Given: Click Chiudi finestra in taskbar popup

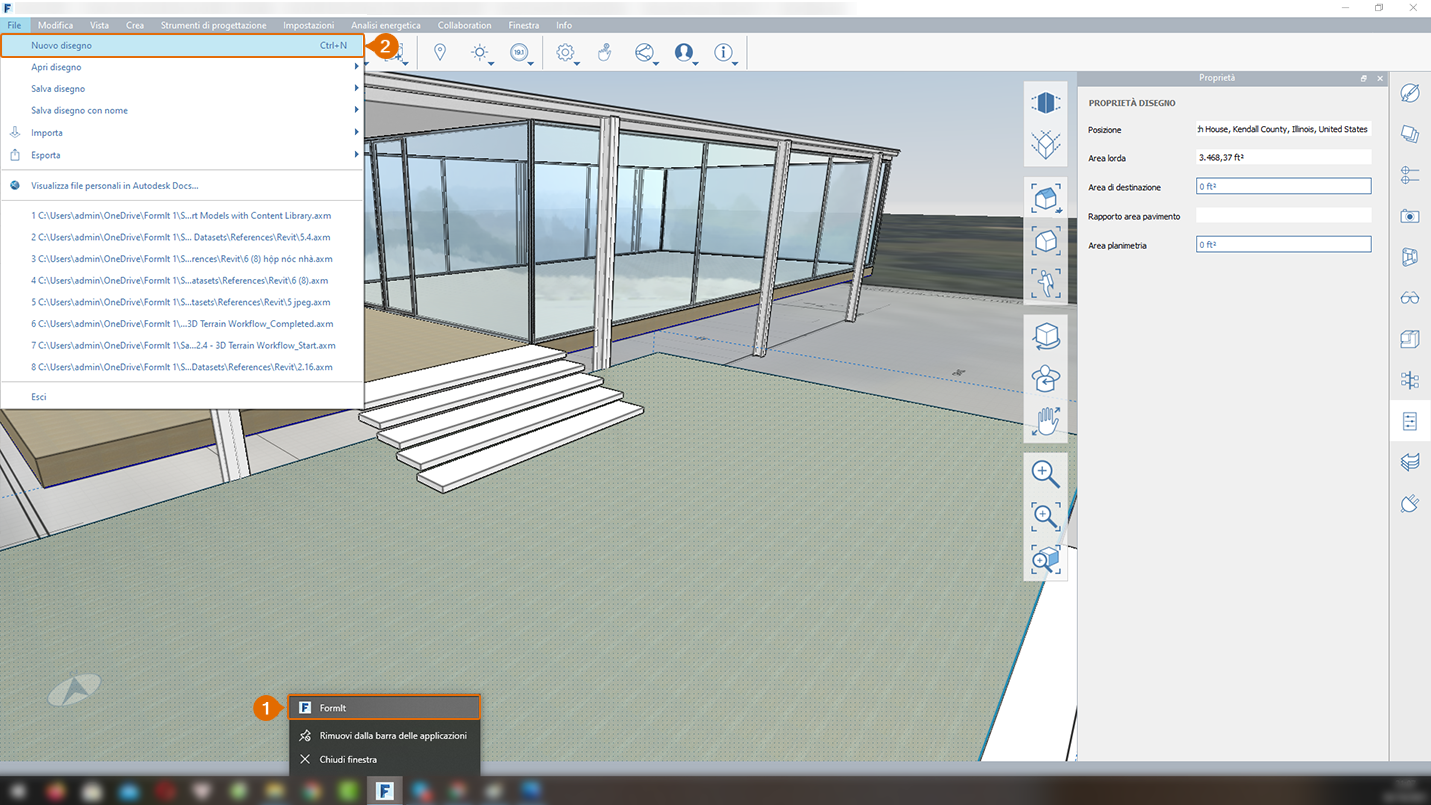Looking at the screenshot, I should pos(348,759).
